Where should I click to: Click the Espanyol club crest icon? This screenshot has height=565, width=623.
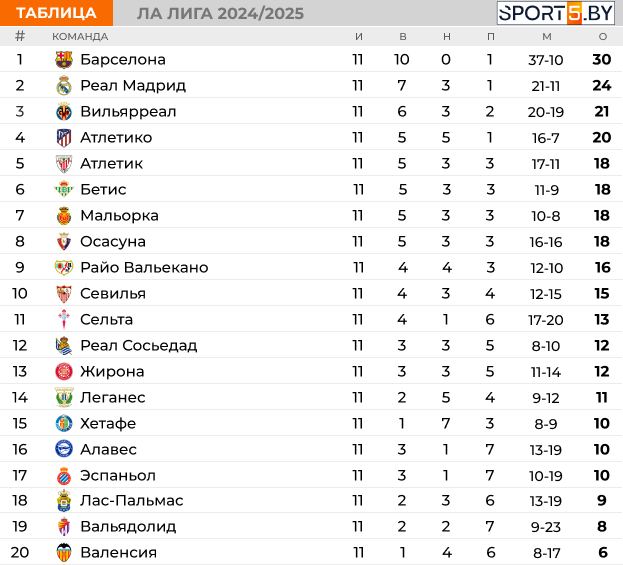[x=64, y=476]
